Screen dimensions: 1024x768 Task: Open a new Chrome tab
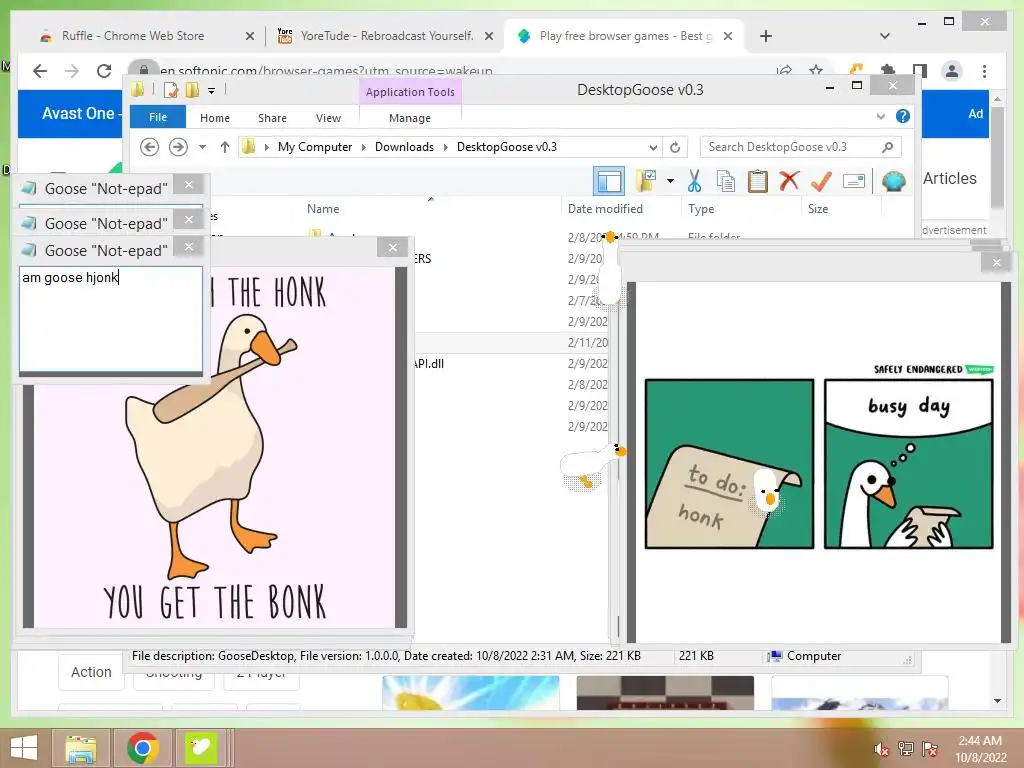766,36
